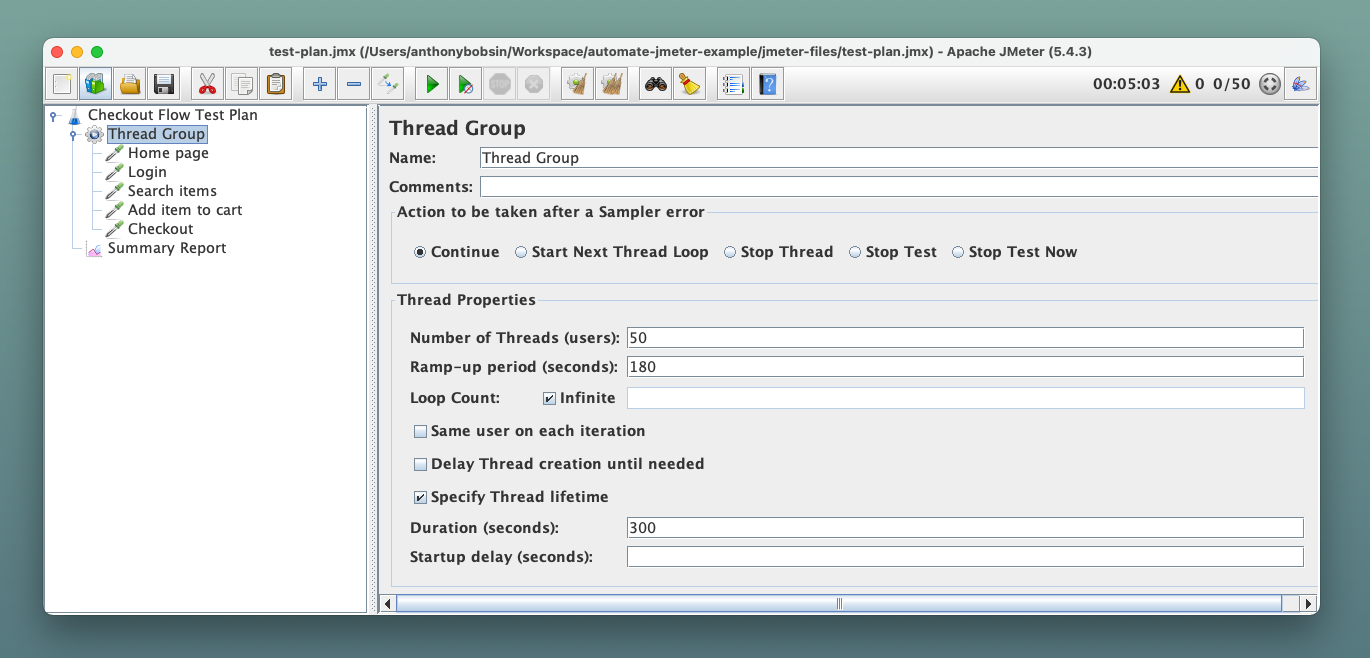The image size is (1370, 658).
Task: Check Delay Thread creation until needed
Action: pos(420,464)
